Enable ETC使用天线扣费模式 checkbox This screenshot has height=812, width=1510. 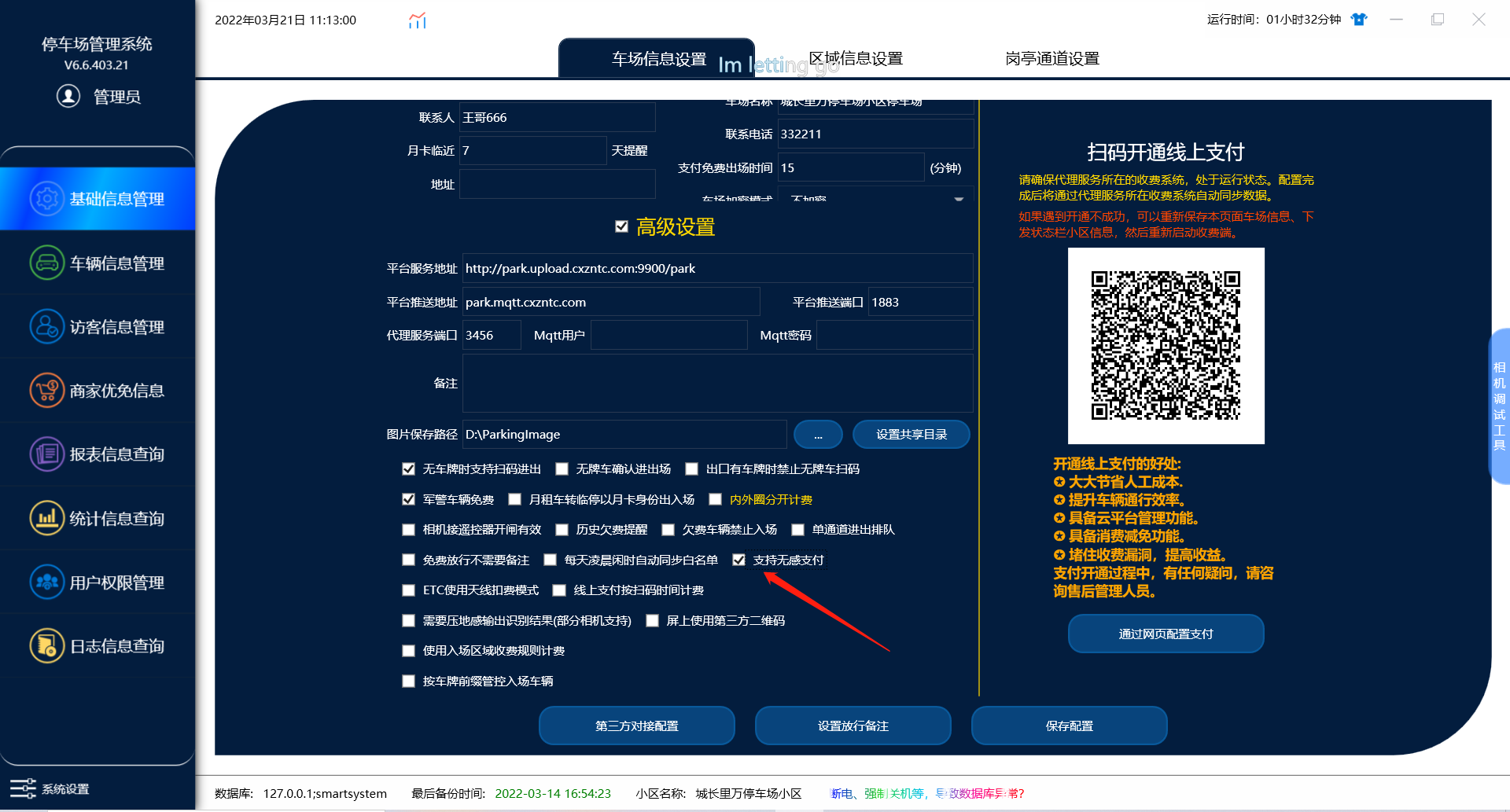(408, 590)
